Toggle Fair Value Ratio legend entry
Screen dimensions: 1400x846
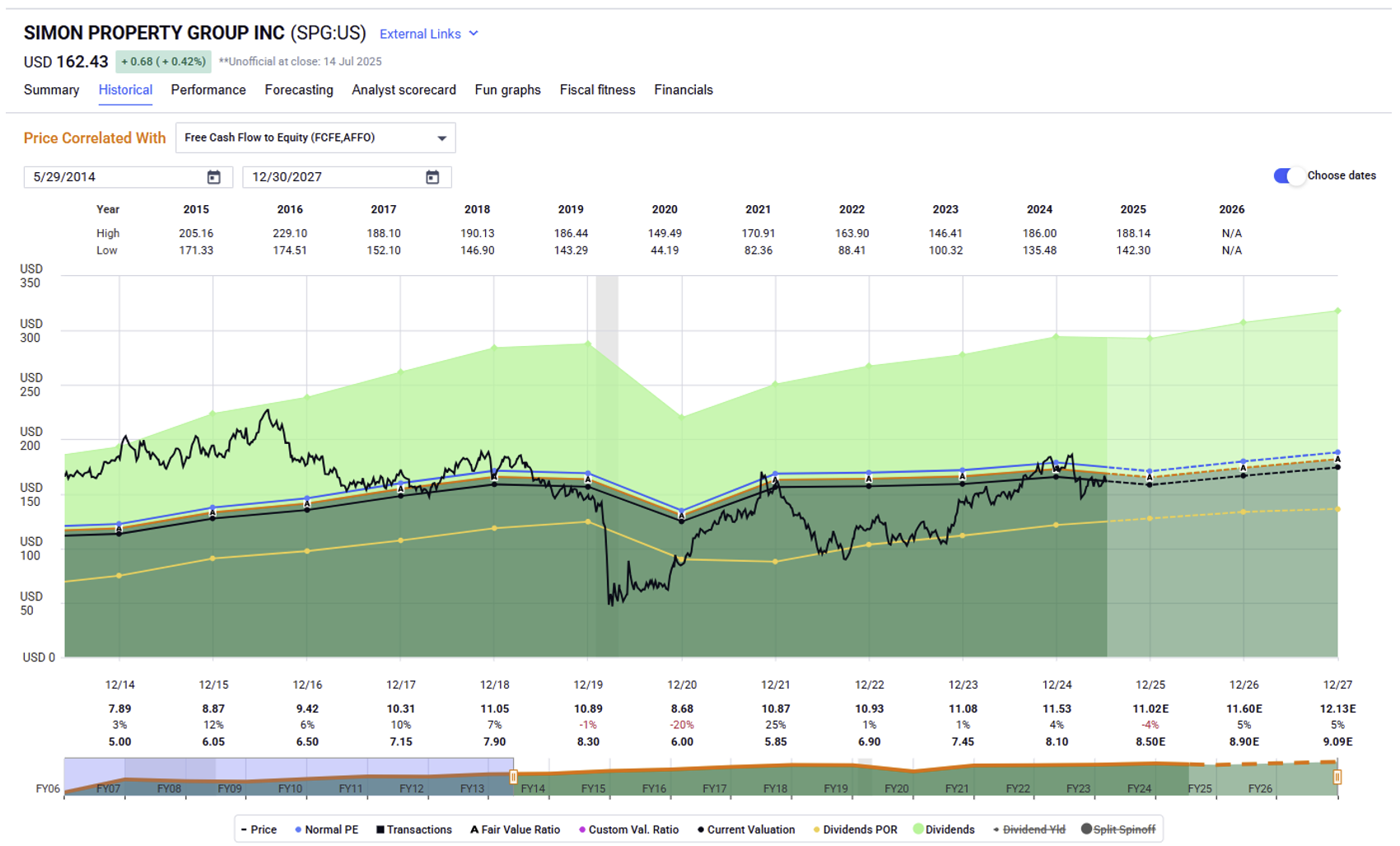coord(515,830)
